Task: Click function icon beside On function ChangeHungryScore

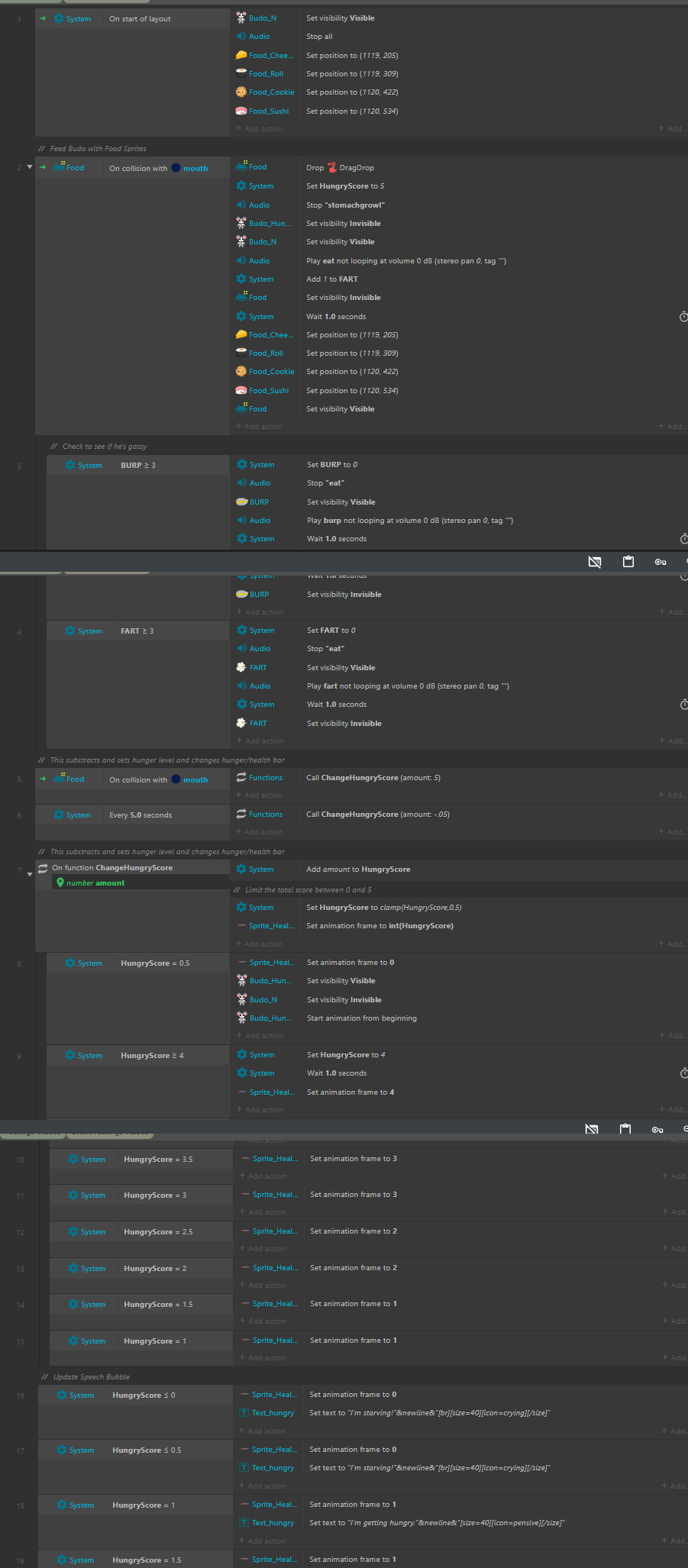Action: 43,868
